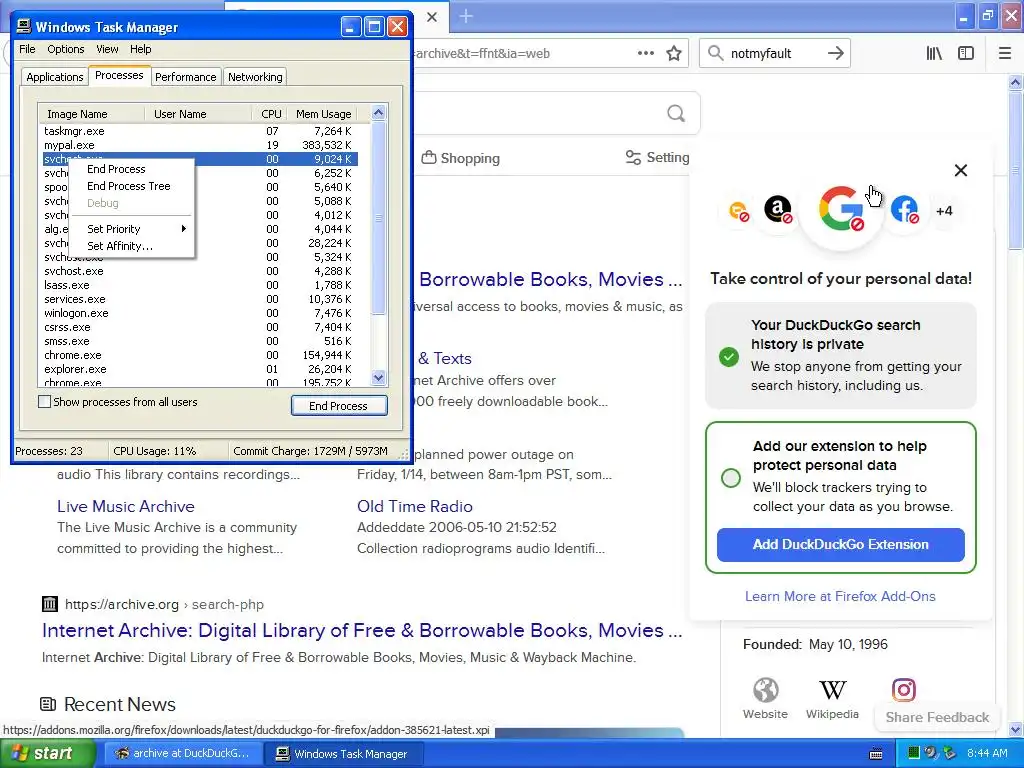Open the Old Time Radio link

415,507
